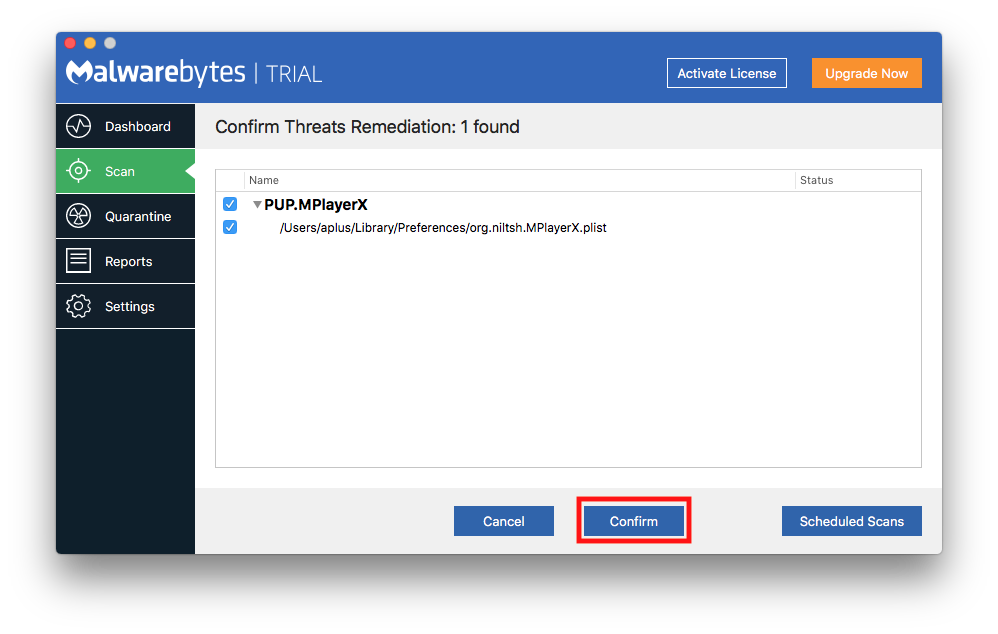Select the org.niltsh.MPlayerX.plist file path

tap(443, 228)
